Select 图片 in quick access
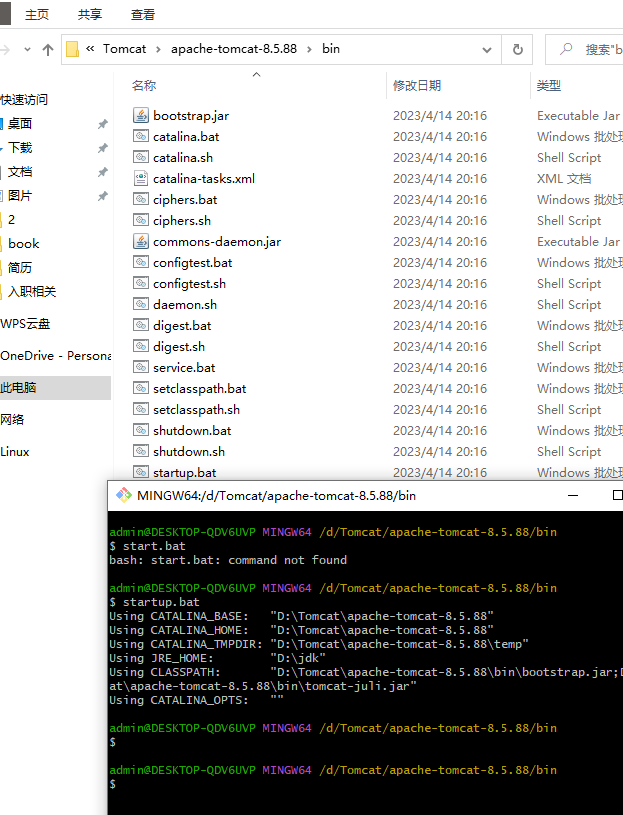Screen dimensions: 623x815 pyautogui.click(x=20, y=196)
